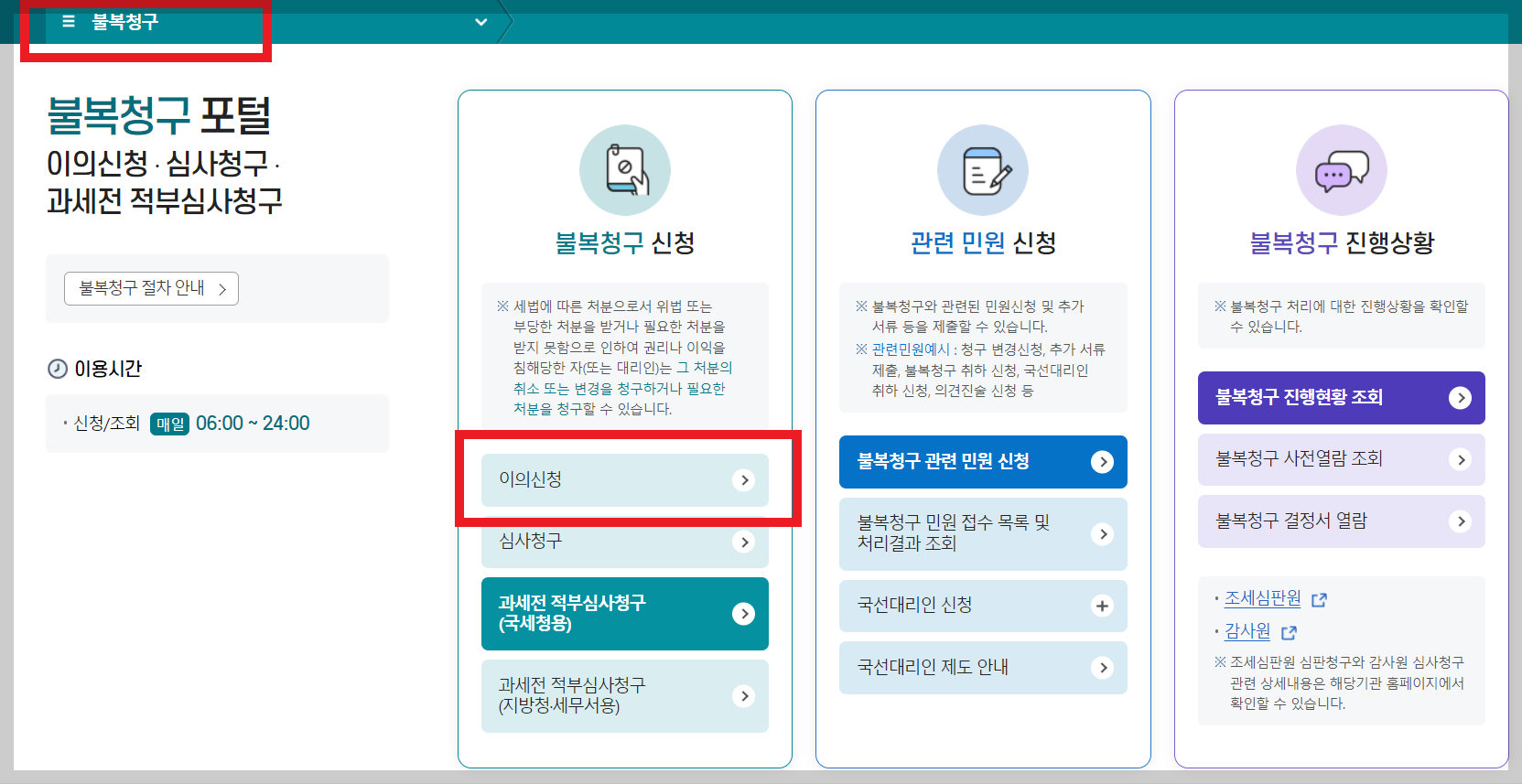The width and height of the screenshot is (1522, 784).
Task: Click the clock icon beside 이용시간
Action: click(x=58, y=369)
